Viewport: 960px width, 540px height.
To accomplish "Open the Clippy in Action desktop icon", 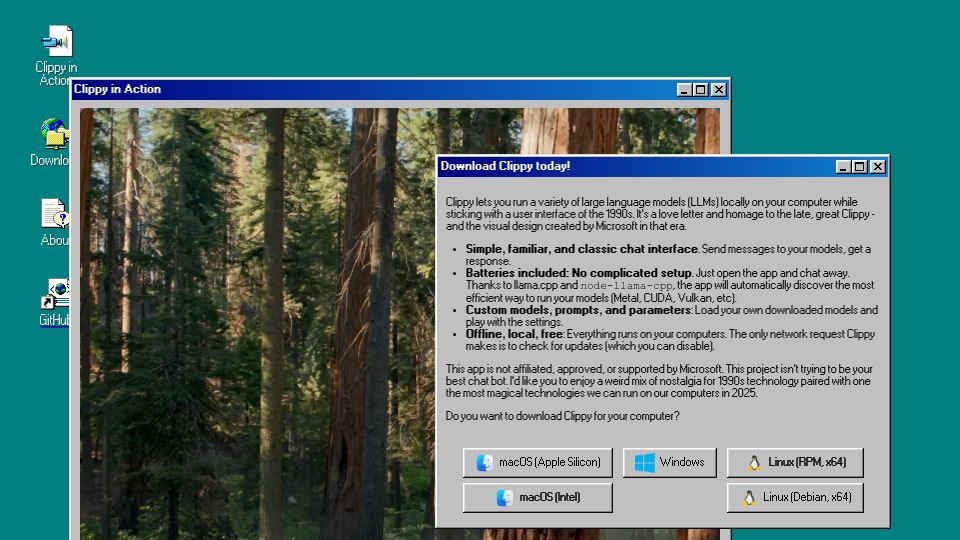I will pyautogui.click(x=56, y=54).
